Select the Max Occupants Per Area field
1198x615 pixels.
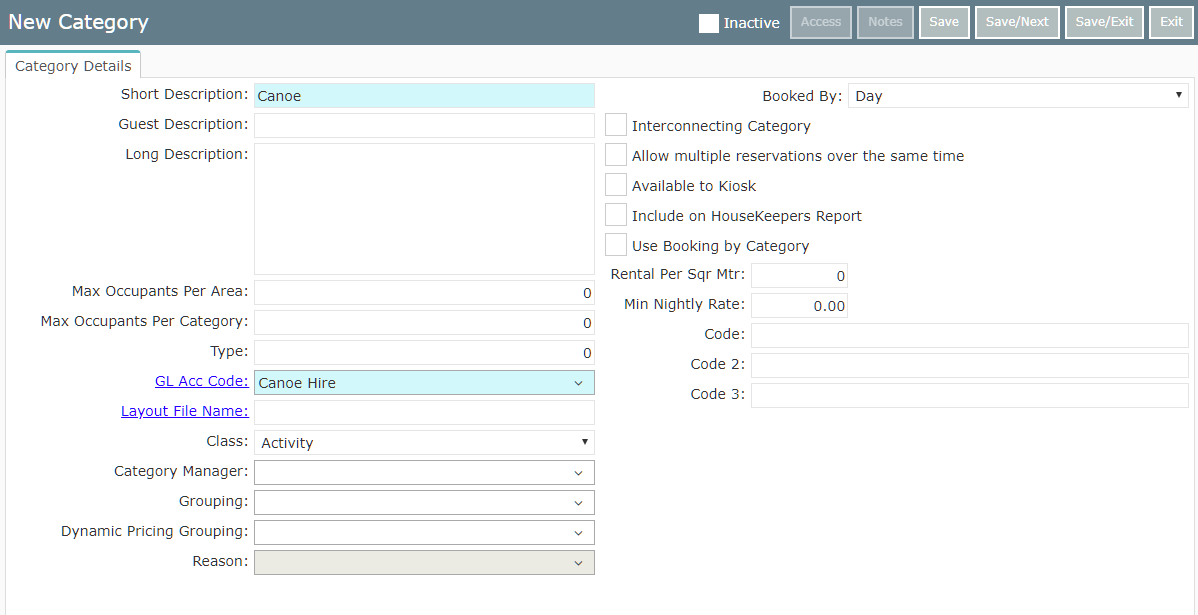424,293
